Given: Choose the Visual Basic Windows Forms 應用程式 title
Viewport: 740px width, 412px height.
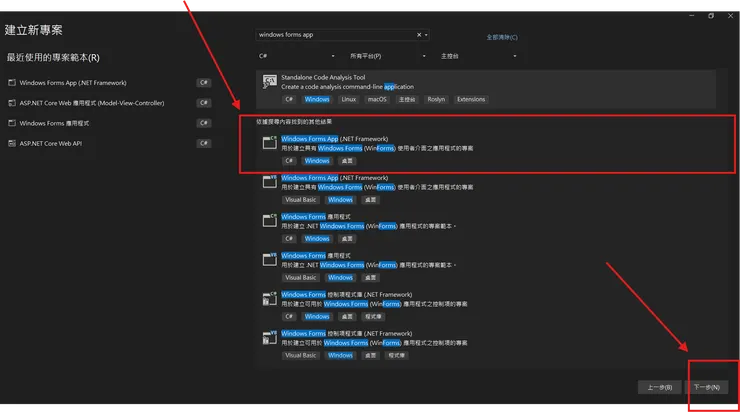Looking at the screenshot, I should (316, 256).
